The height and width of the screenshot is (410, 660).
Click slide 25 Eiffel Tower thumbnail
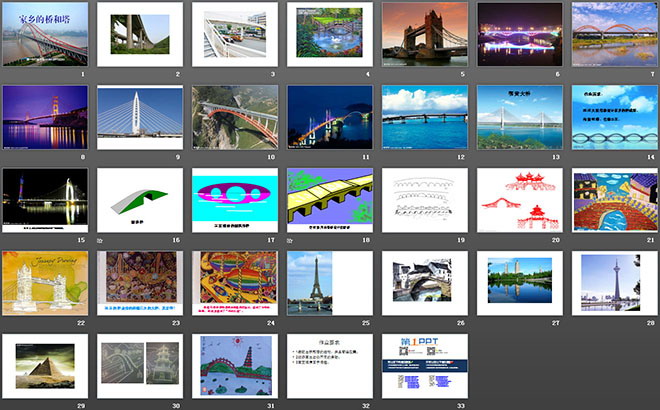[329, 283]
